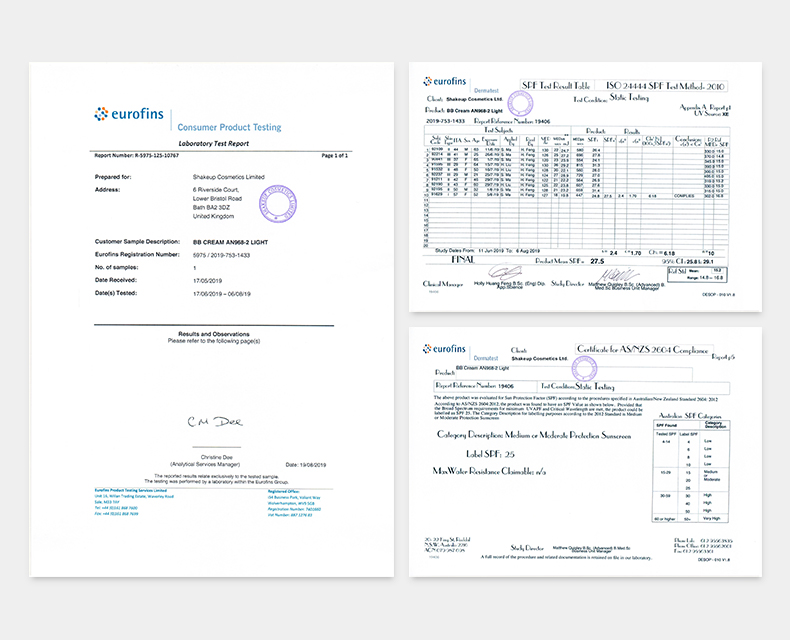Viewport: 790px width, 640px height.
Task: Click the BB CREAM AN968-2 LIGHT sample description
Action: 230,242
